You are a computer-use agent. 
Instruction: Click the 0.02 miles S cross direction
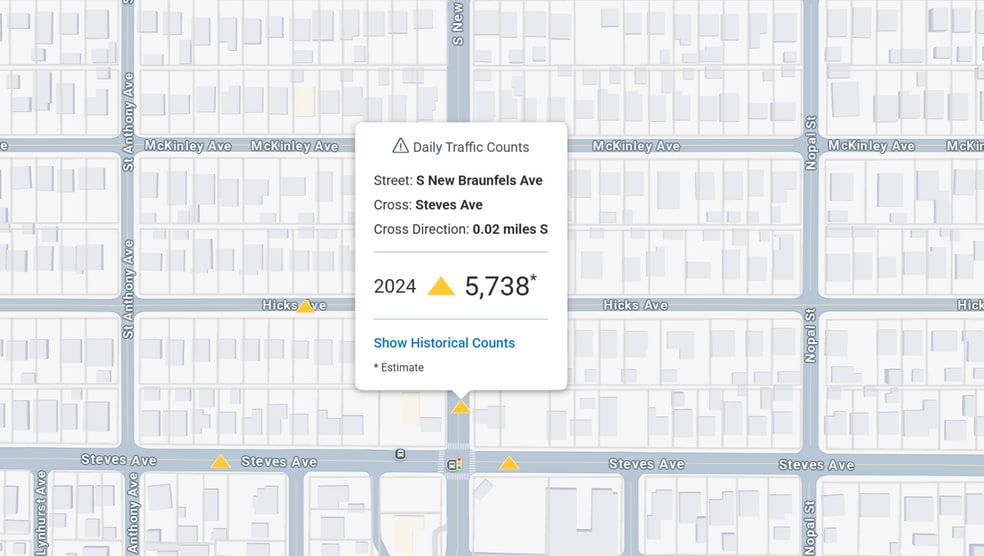(x=510, y=229)
